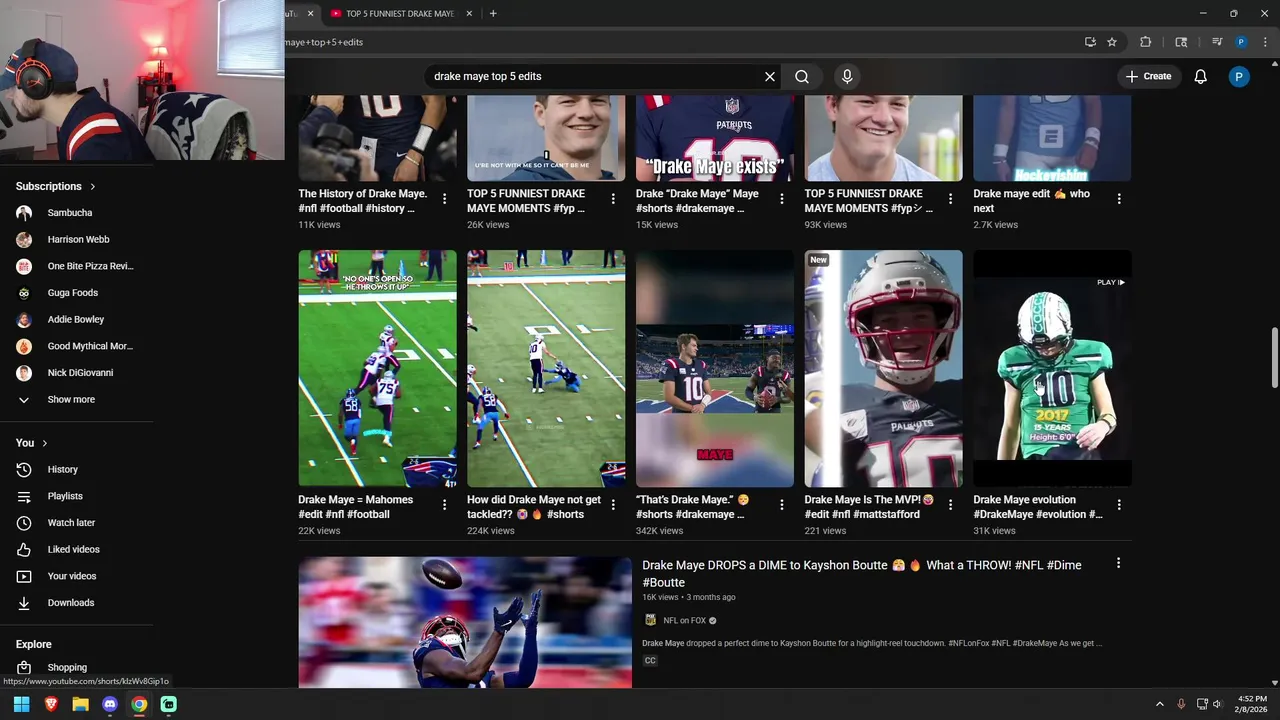Open 93K views TOP 5 FUNNIEST title

[x=868, y=201]
